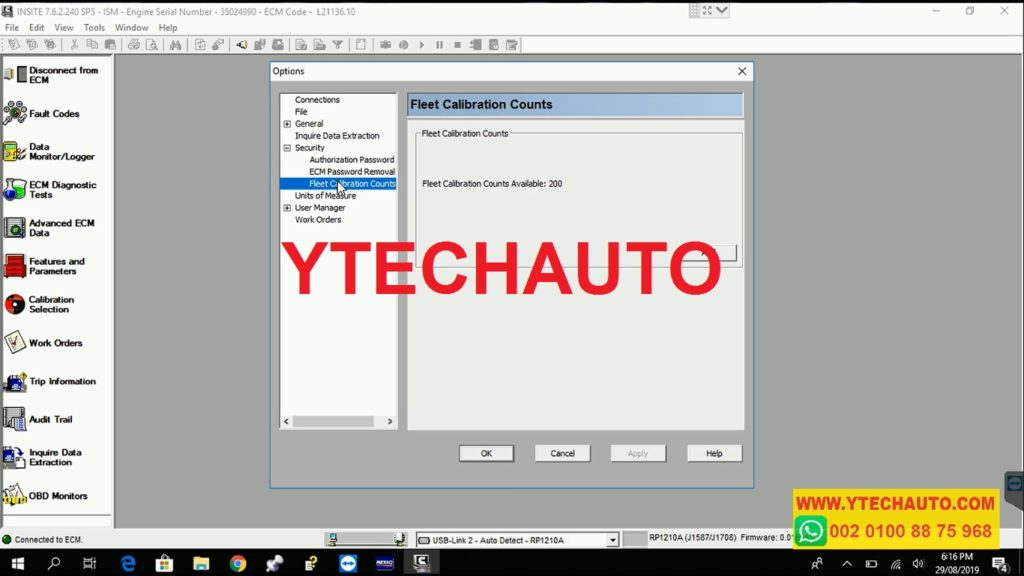Expand the User Manager node

coord(287,207)
